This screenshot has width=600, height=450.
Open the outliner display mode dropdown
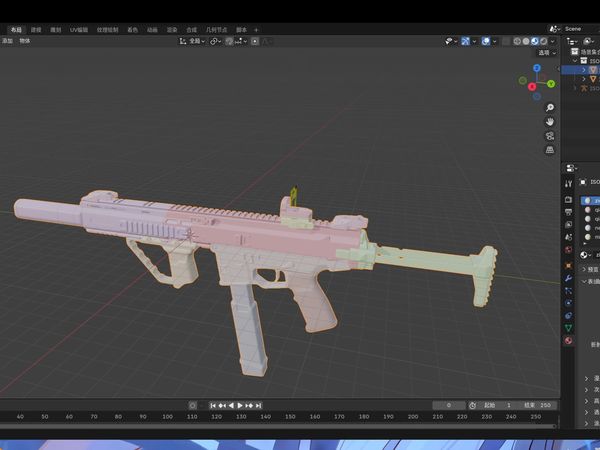click(x=589, y=41)
